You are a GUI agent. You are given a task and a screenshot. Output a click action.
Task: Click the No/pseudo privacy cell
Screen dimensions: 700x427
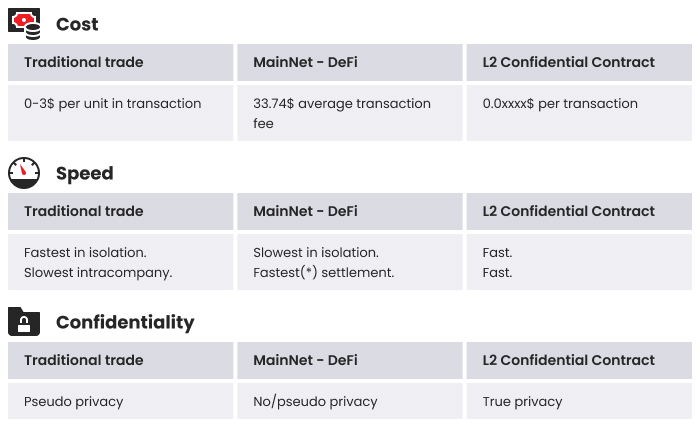click(x=350, y=401)
